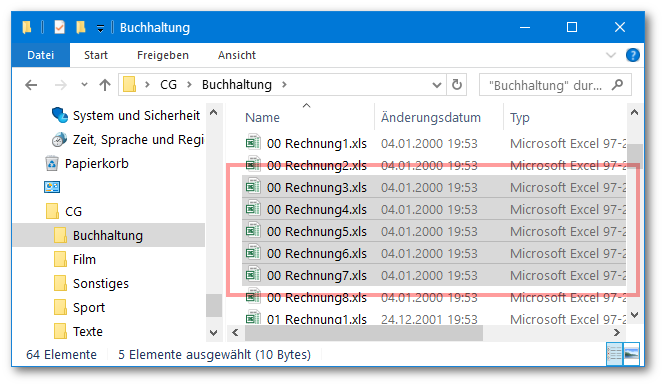Screen dimensions: 664x386
Task: Expand the chevron after the Buchhaltung breadcrumb
Action: 284,85
